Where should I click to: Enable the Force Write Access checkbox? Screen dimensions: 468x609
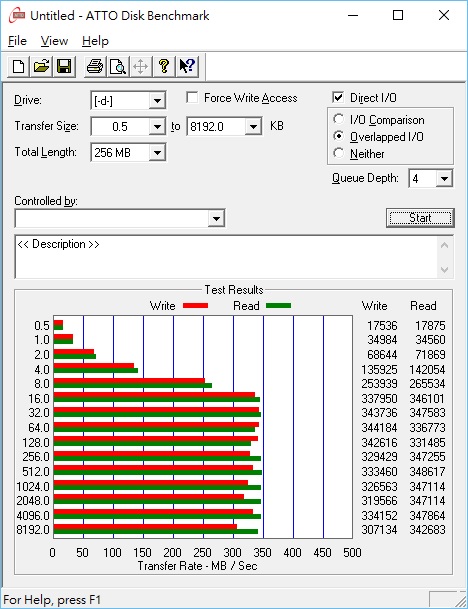pyautogui.click(x=192, y=97)
